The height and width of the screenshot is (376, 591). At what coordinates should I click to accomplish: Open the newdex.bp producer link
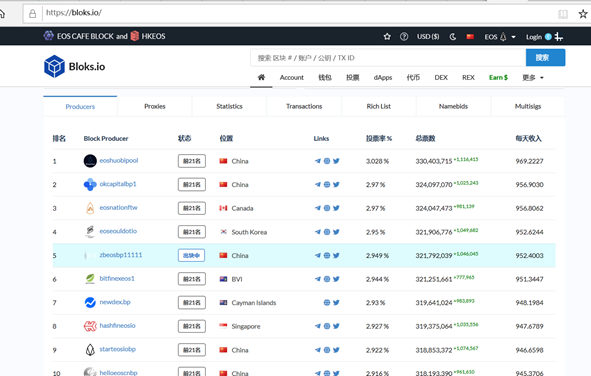pyautogui.click(x=115, y=302)
